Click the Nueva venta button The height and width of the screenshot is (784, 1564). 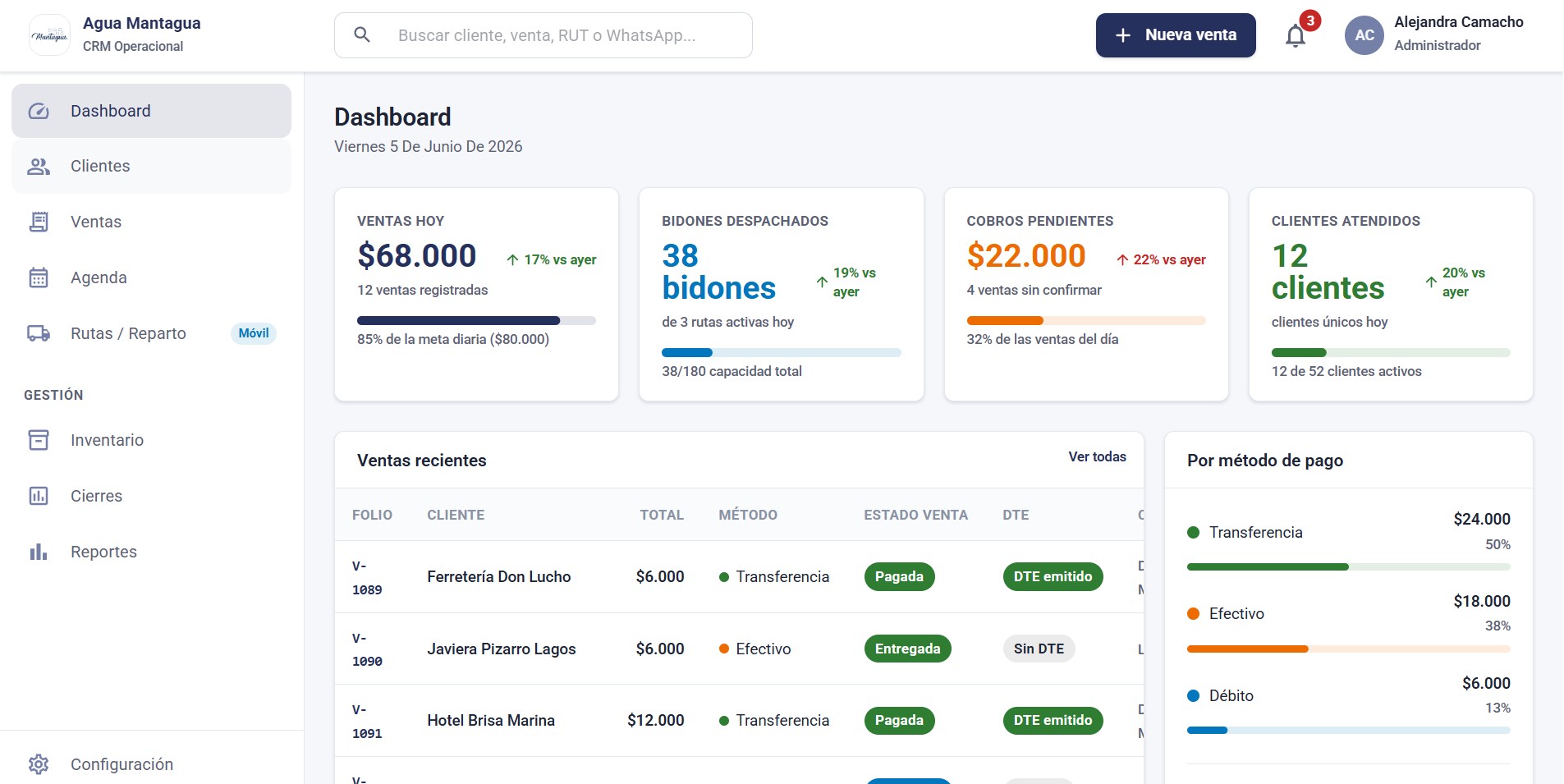point(1176,35)
